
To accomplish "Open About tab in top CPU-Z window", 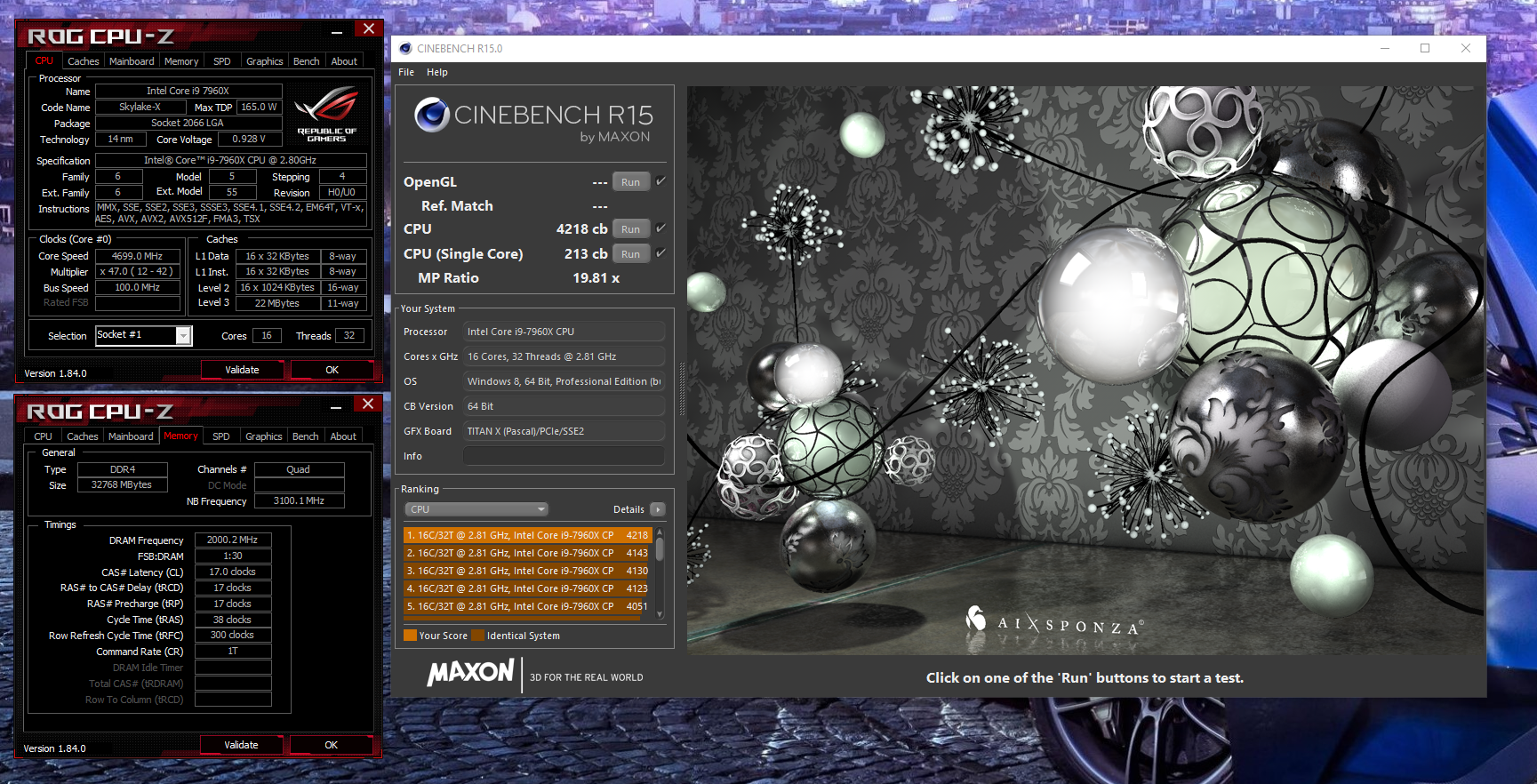I will [344, 61].
